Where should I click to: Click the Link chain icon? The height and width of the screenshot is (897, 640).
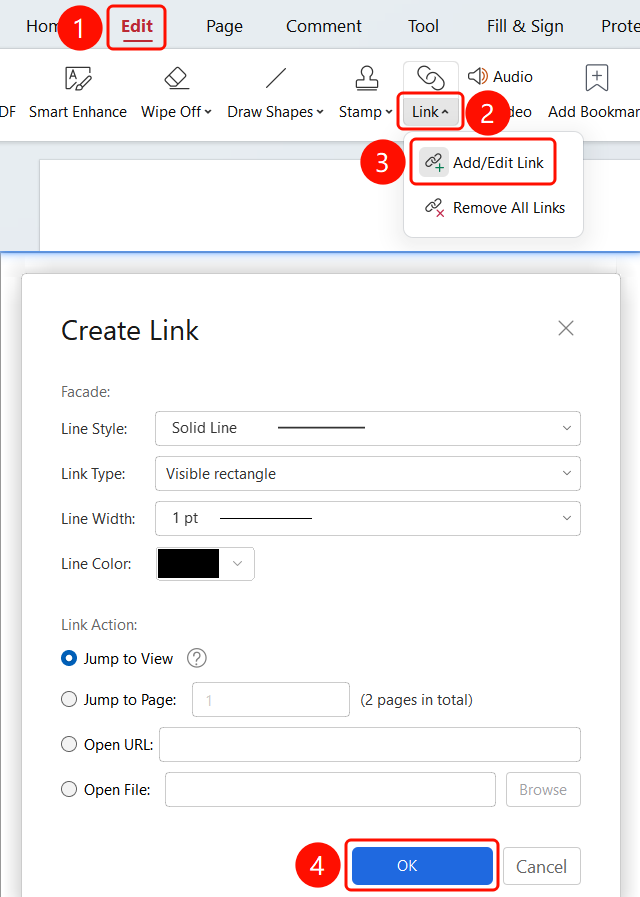click(431, 78)
